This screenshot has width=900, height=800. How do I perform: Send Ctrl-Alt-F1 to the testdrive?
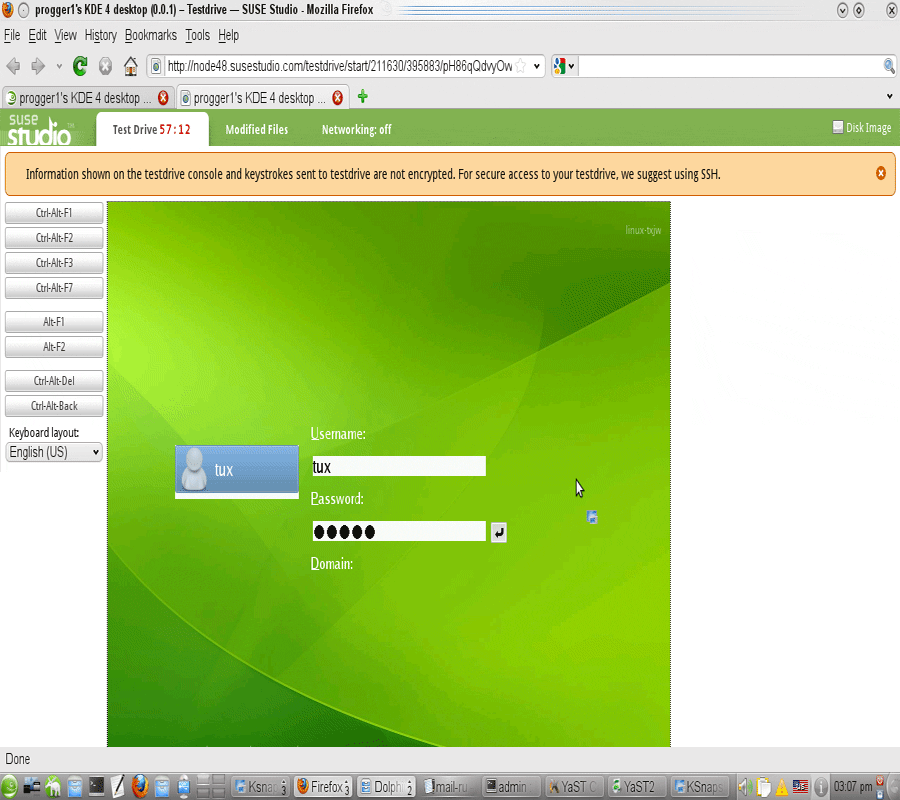[54, 213]
